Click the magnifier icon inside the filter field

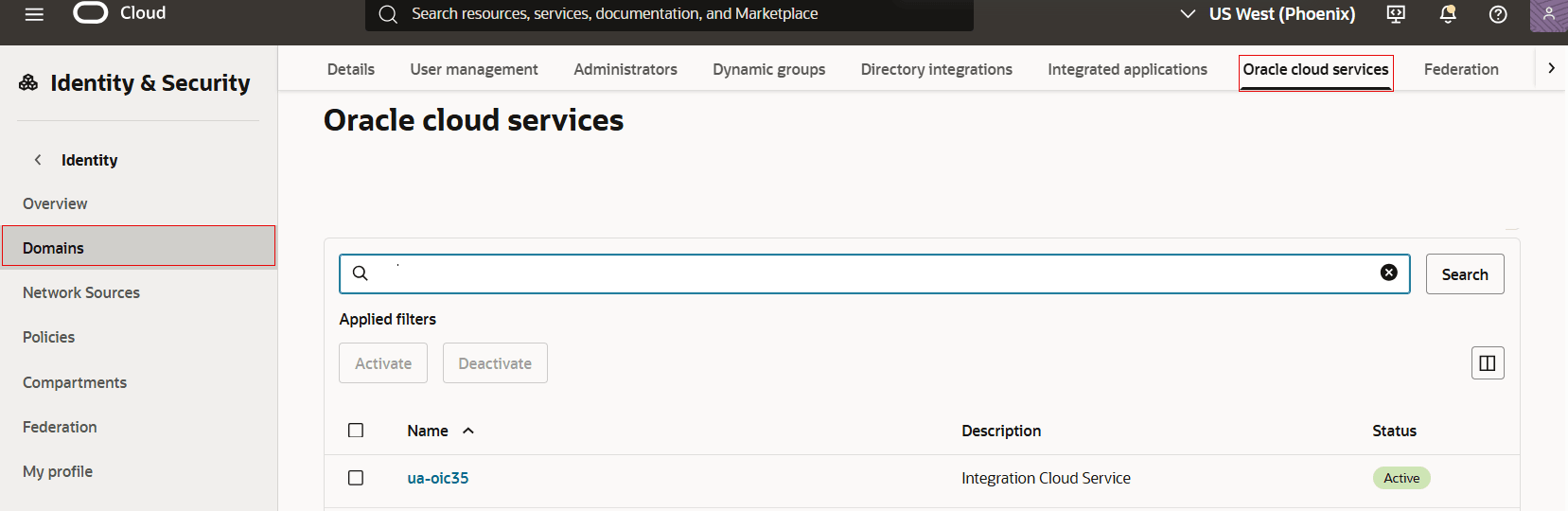pyautogui.click(x=361, y=273)
